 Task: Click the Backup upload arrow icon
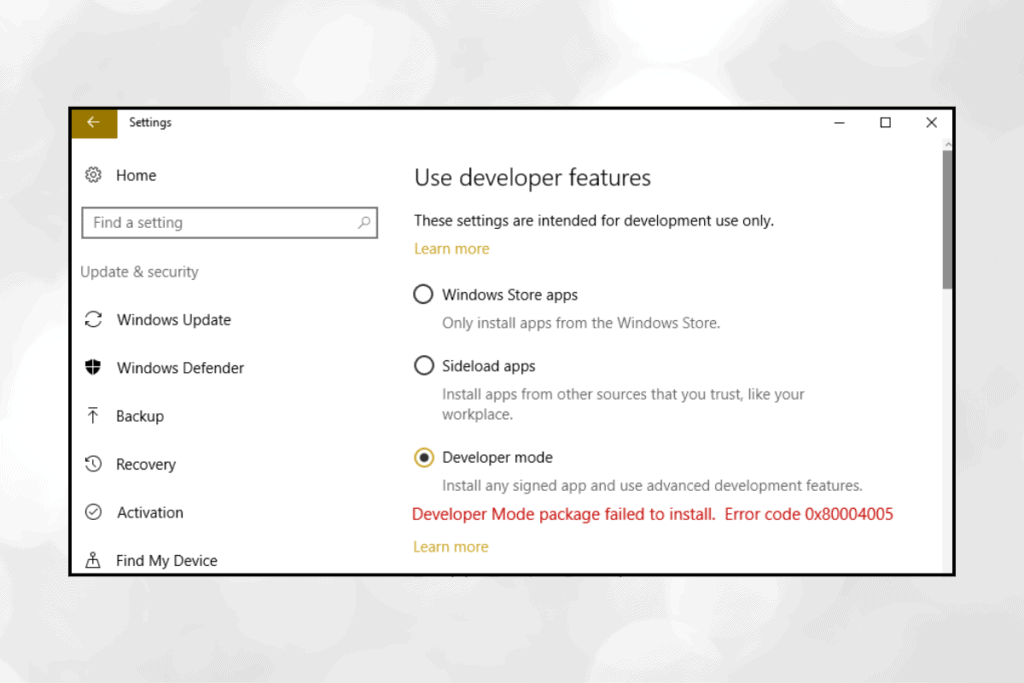click(x=93, y=416)
